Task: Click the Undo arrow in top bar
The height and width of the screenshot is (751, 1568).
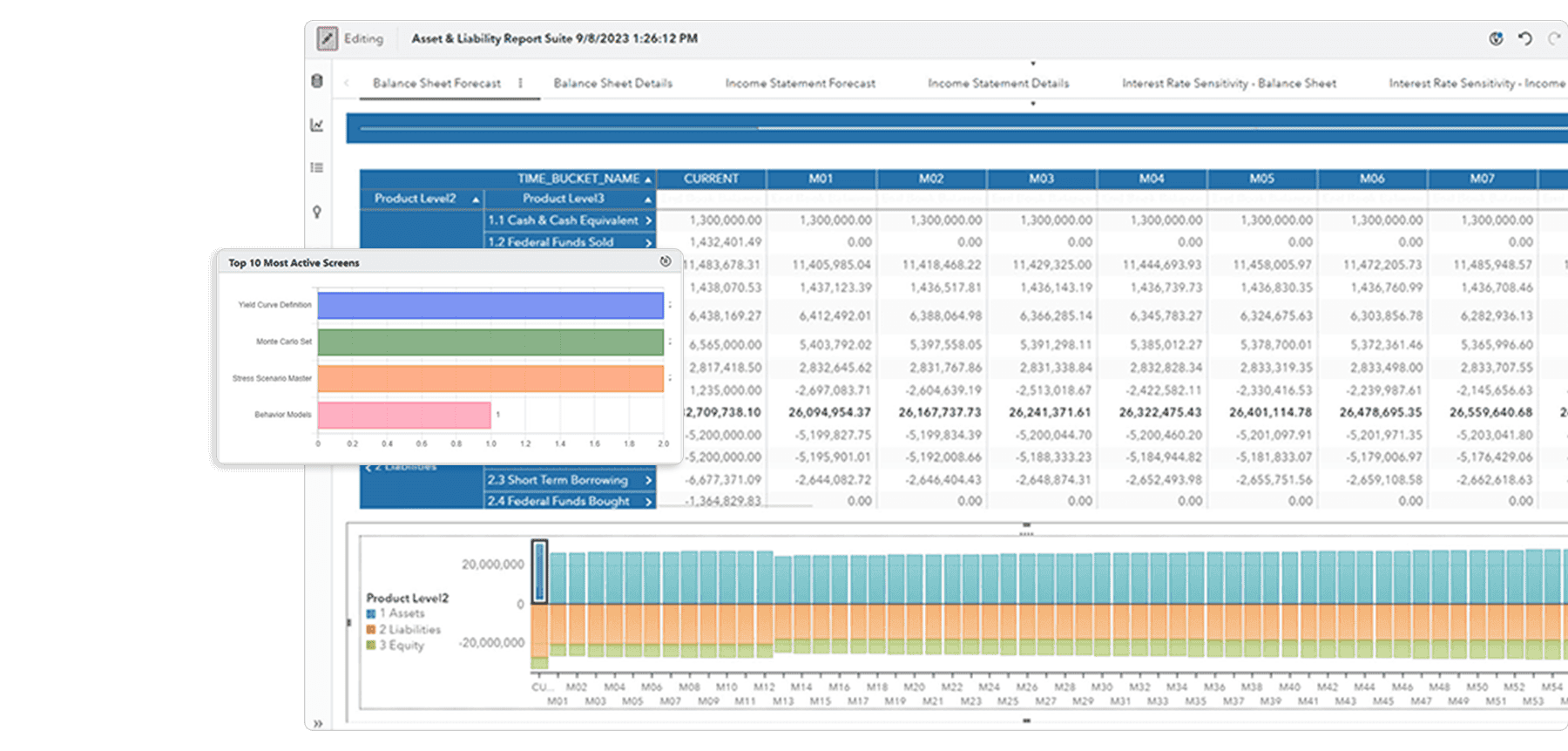Action: [1524, 38]
